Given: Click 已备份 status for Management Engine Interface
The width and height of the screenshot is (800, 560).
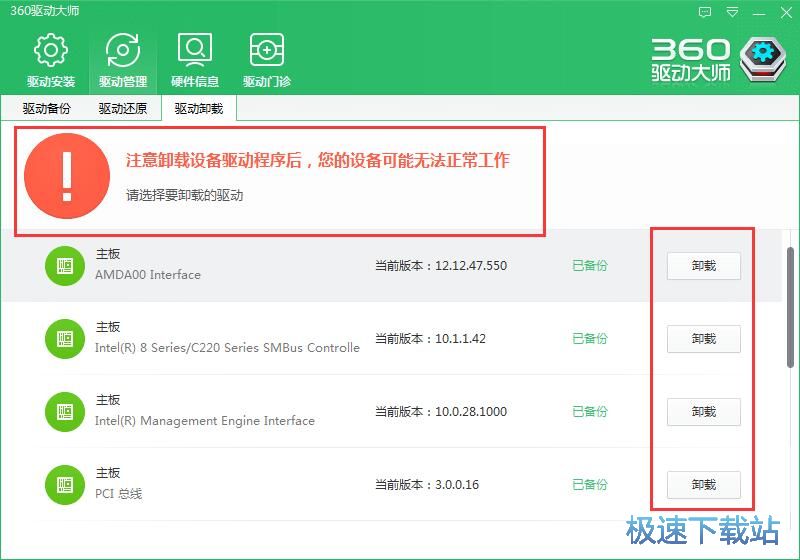Looking at the screenshot, I should 590,412.
